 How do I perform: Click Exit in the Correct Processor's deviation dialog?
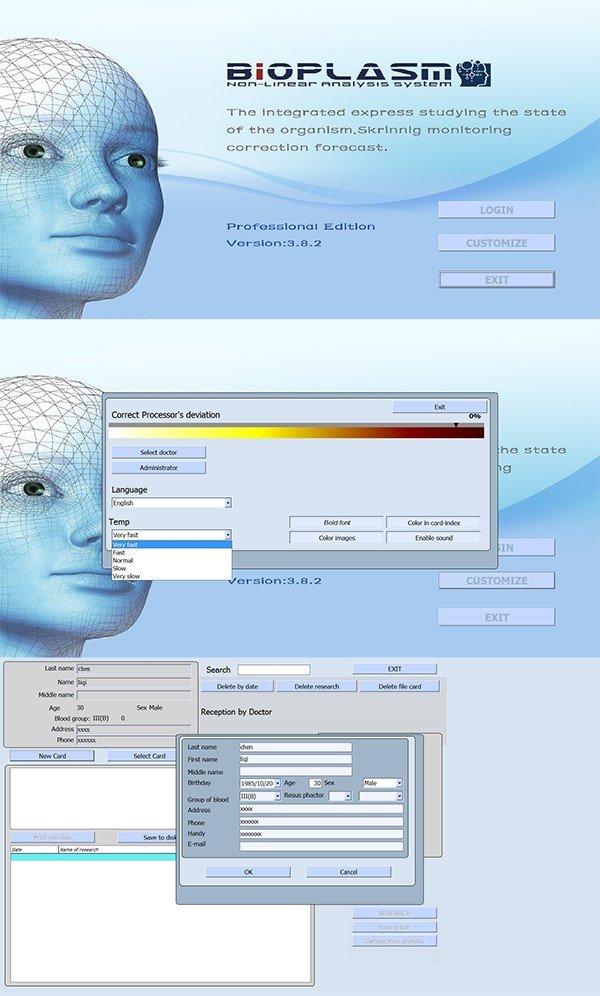point(439,407)
